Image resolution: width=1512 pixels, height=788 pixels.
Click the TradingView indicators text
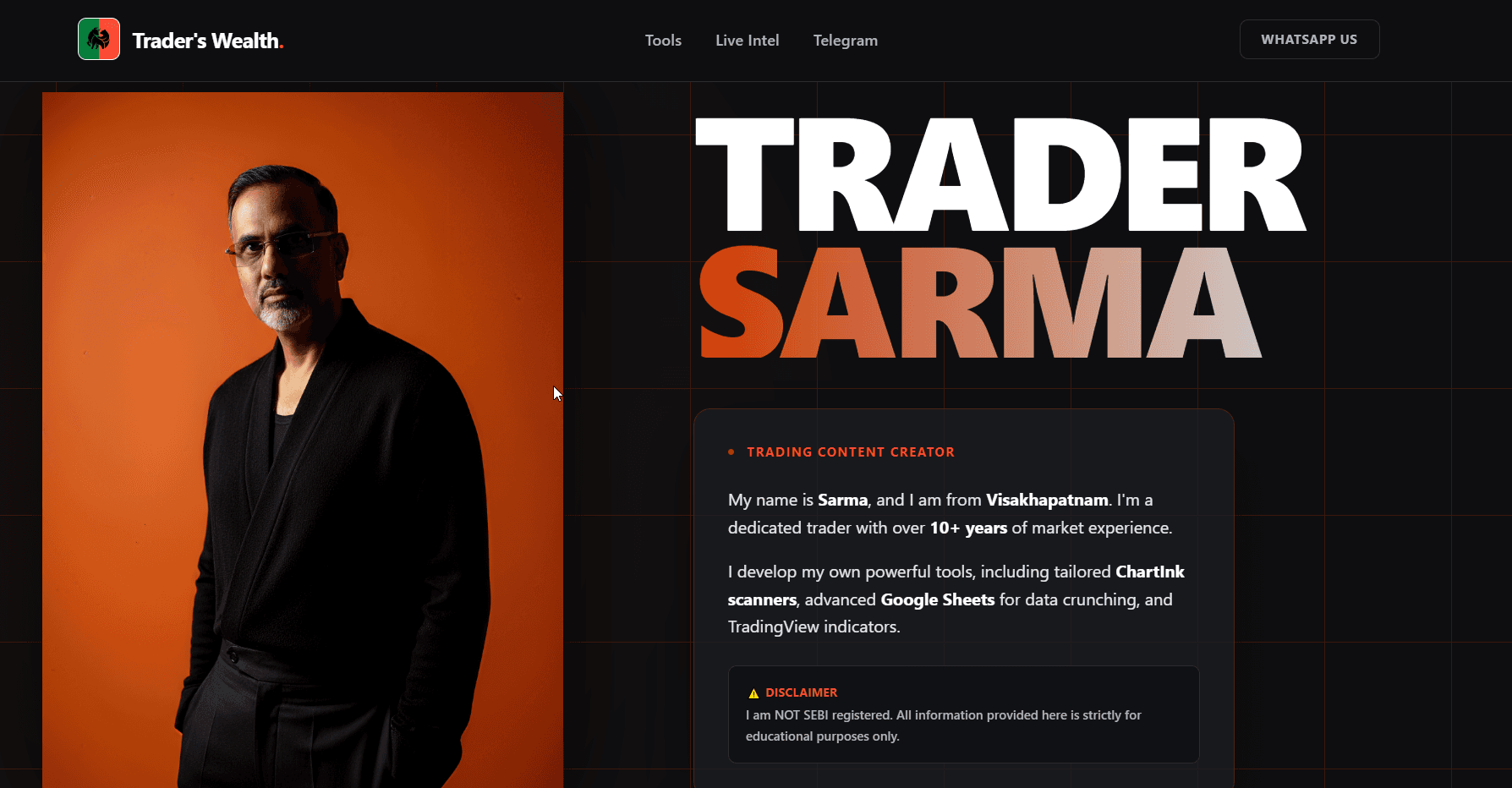click(x=814, y=627)
